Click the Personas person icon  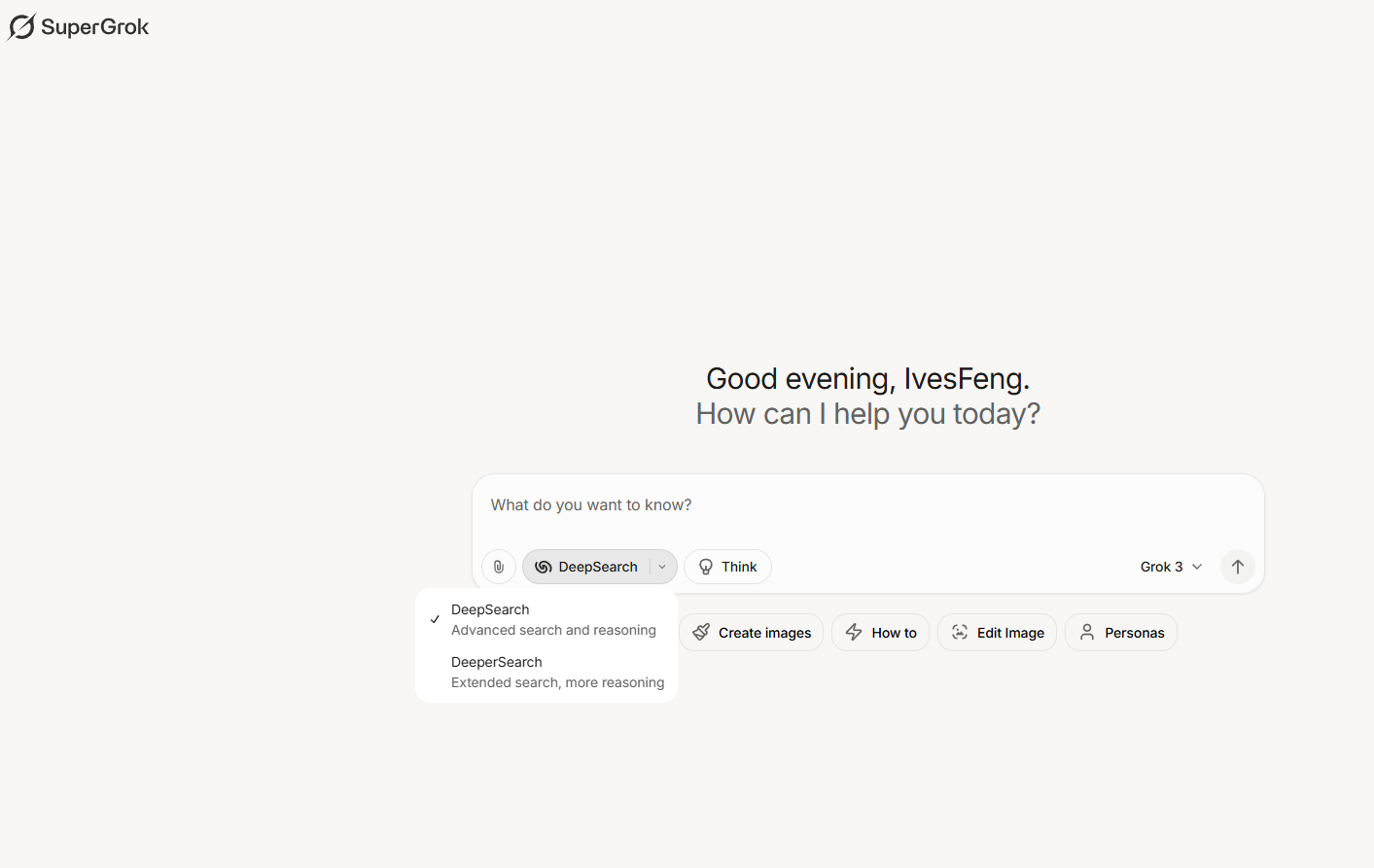click(1087, 633)
